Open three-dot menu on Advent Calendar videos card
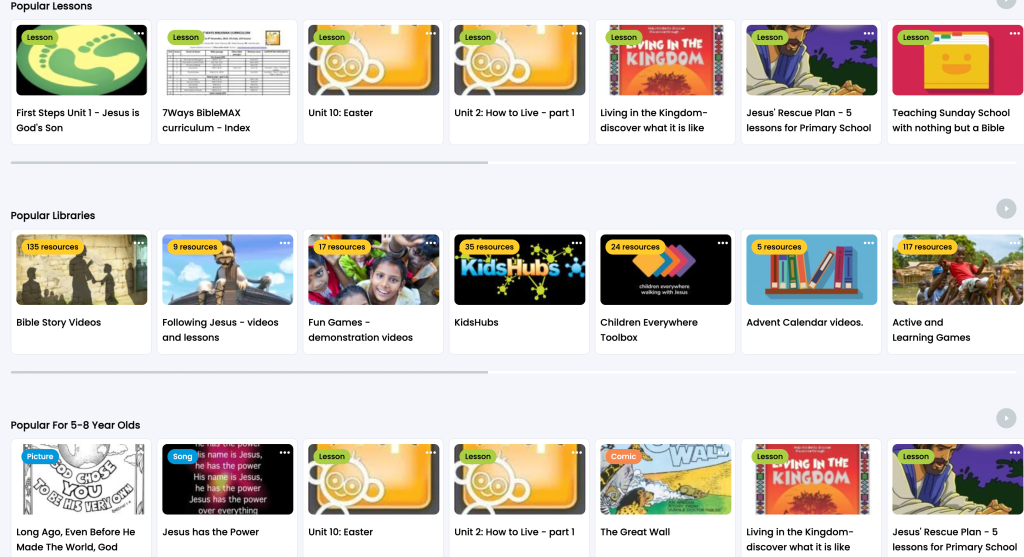This screenshot has width=1024, height=557. click(869, 243)
